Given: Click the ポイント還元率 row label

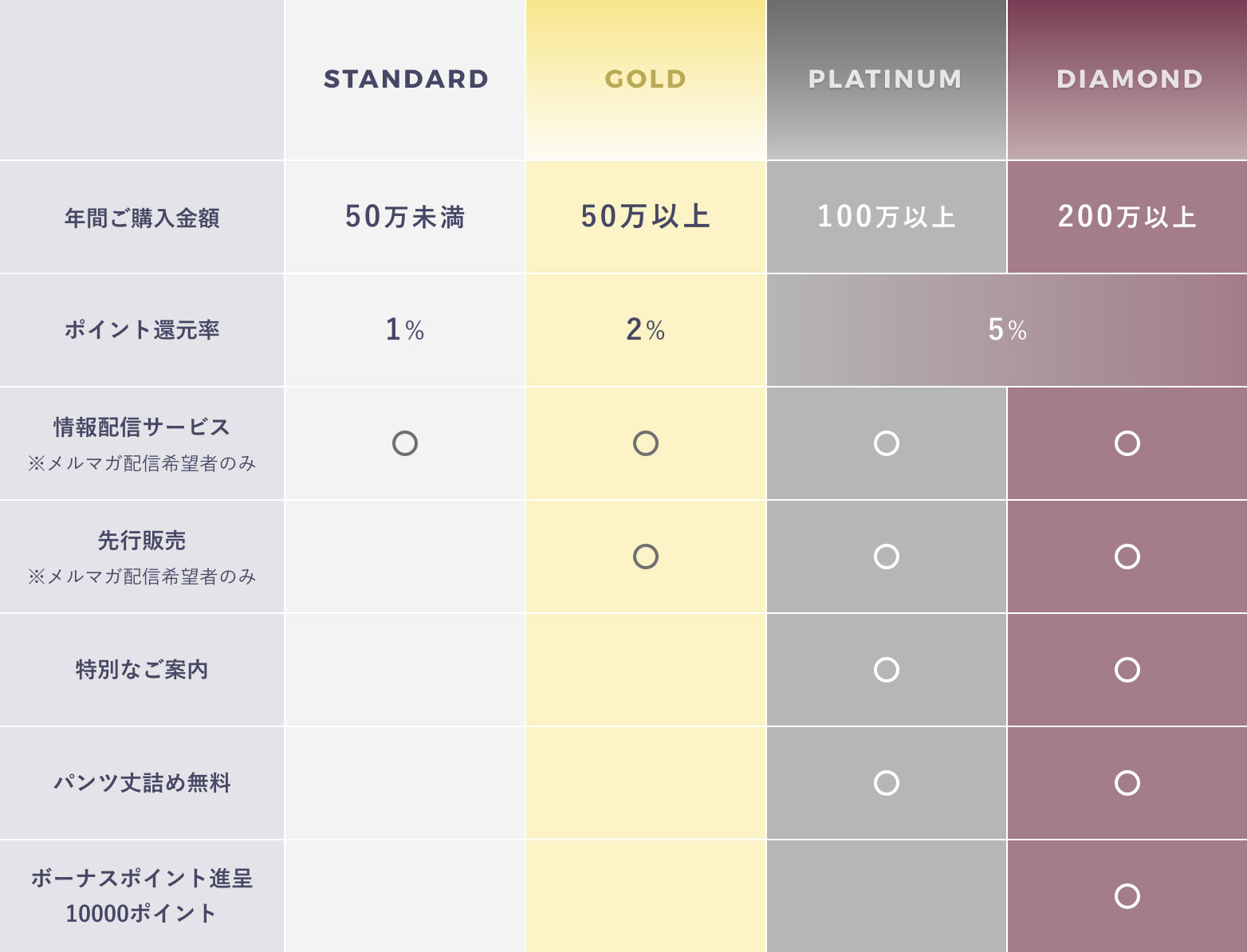Looking at the screenshot, I should (142, 330).
